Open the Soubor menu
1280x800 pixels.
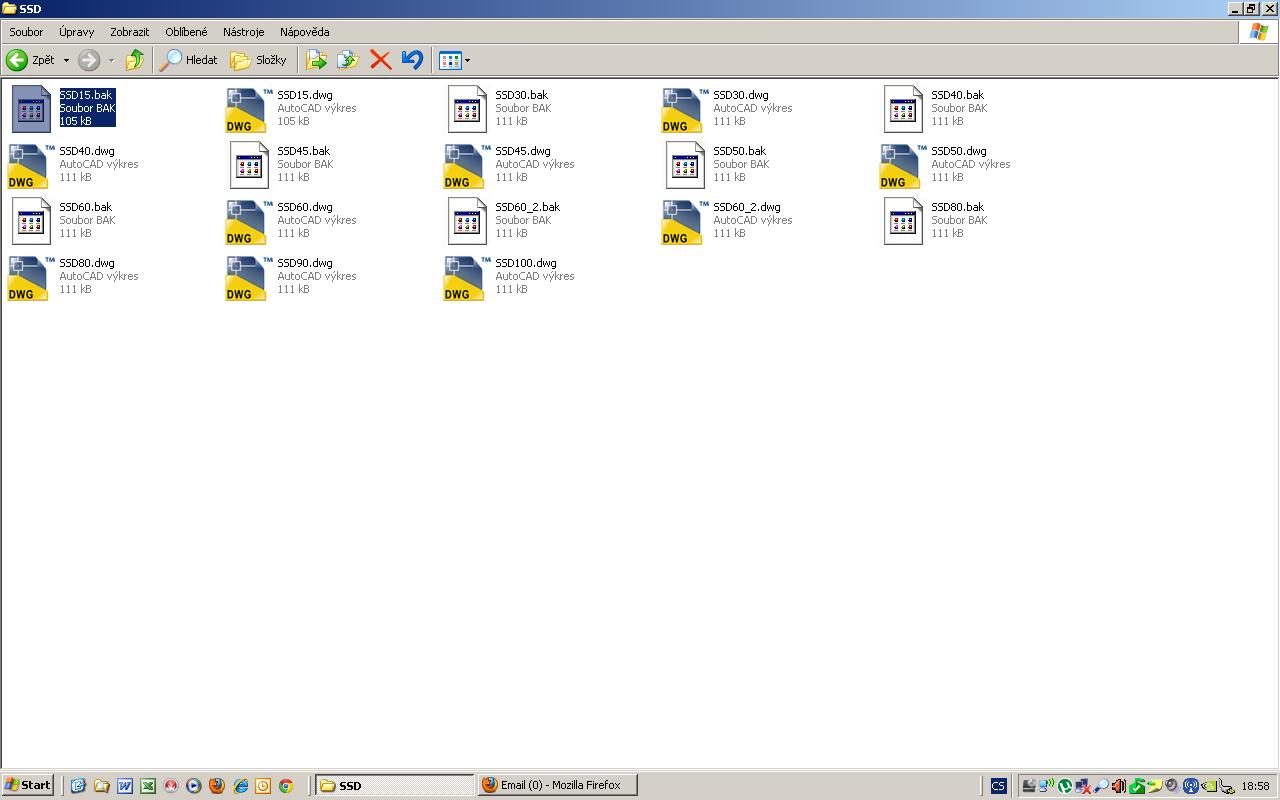tap(26, 32)
